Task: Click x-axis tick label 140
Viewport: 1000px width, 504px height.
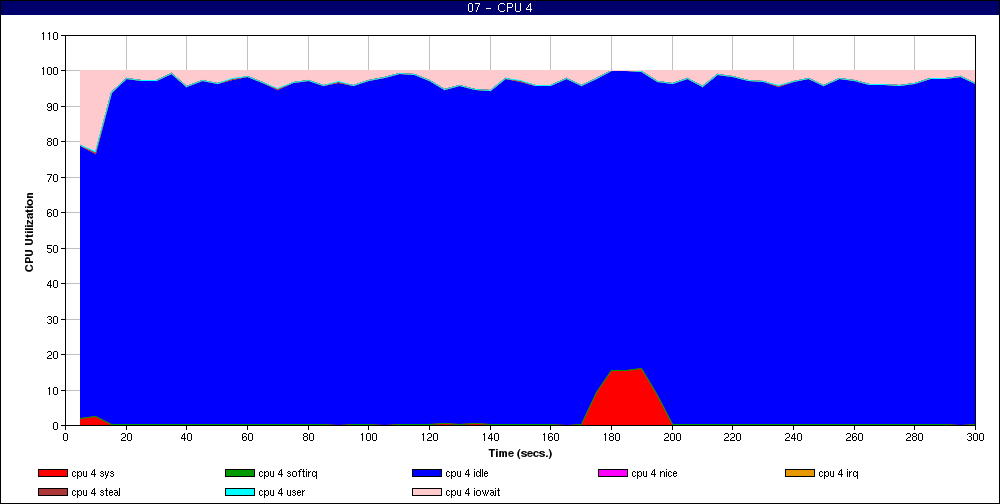Action: click(x=490, y=437)
